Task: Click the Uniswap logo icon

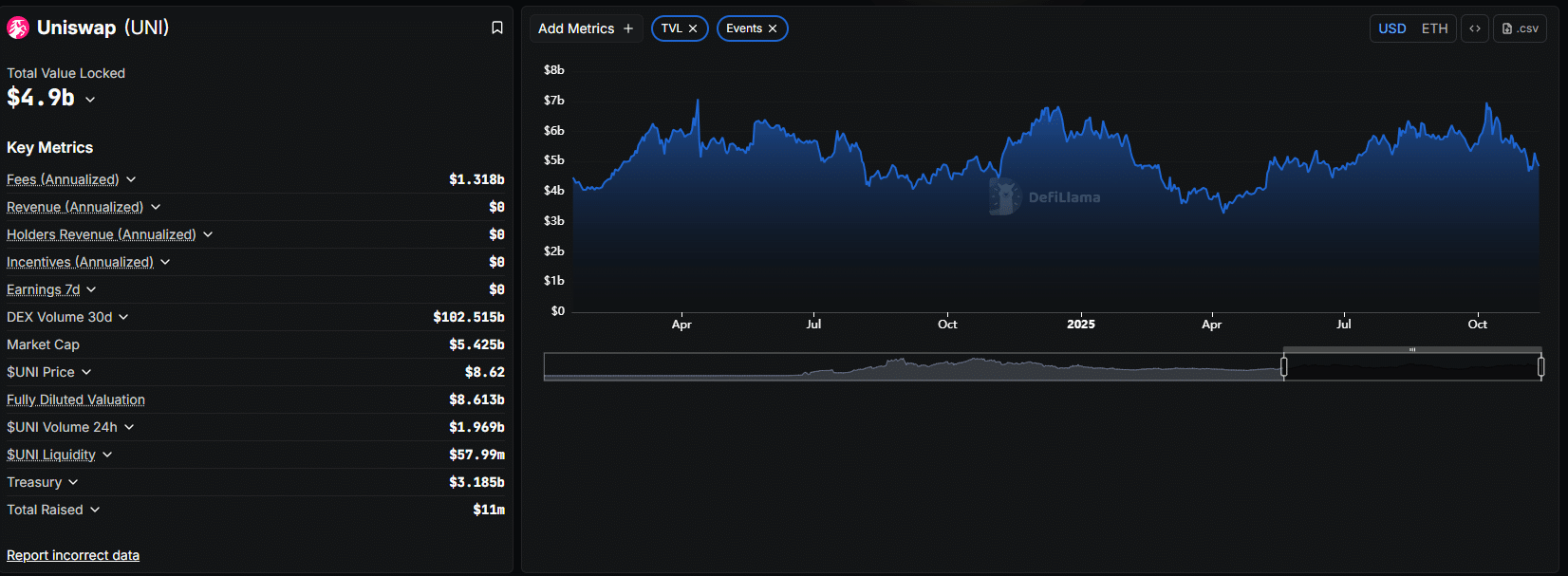Action: coord(18,28)
